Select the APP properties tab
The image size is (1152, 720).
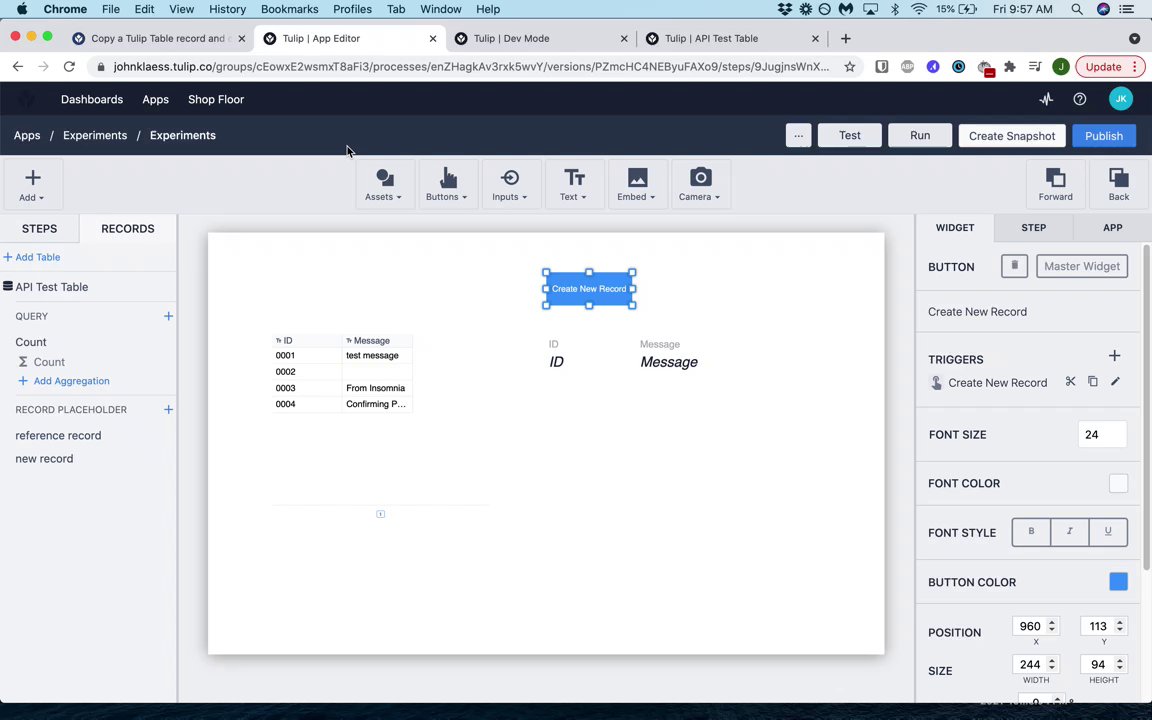pos(1112,228)
